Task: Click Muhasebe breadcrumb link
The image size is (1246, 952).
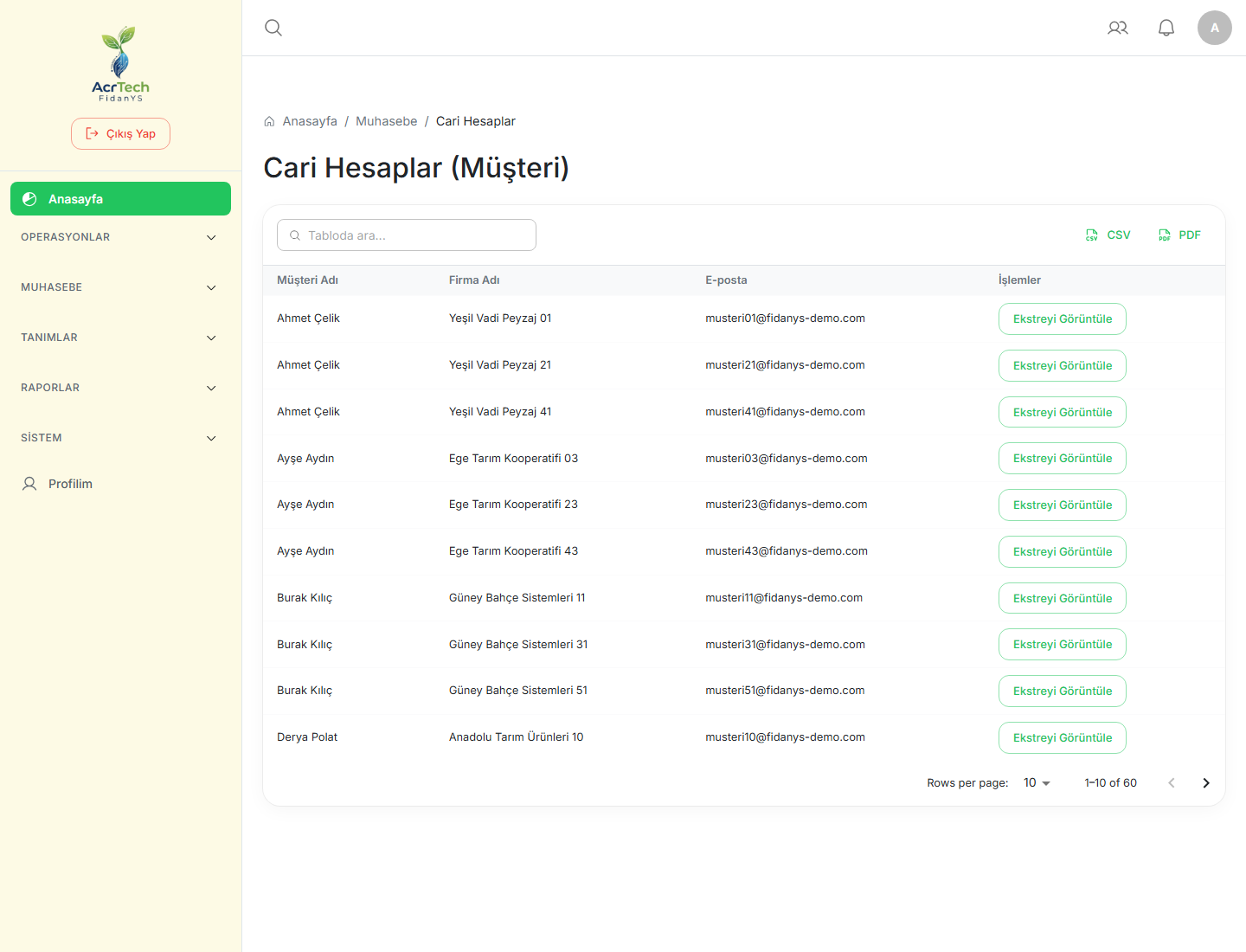Action: [x=386, y=121]
